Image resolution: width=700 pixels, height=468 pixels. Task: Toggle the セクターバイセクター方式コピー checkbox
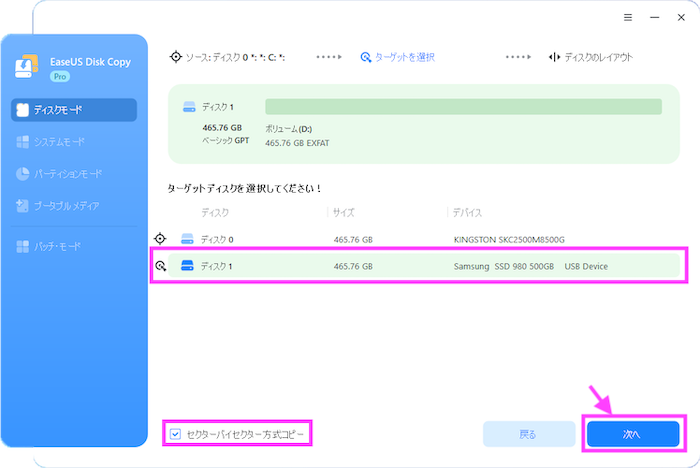[x=175, y=434]
